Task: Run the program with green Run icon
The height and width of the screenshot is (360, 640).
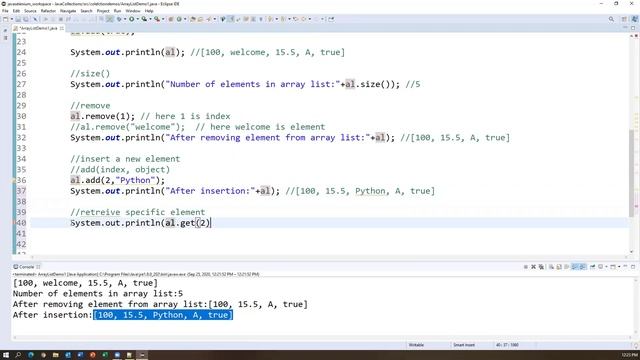Action: pyautogui.click(x=131, y=19)
